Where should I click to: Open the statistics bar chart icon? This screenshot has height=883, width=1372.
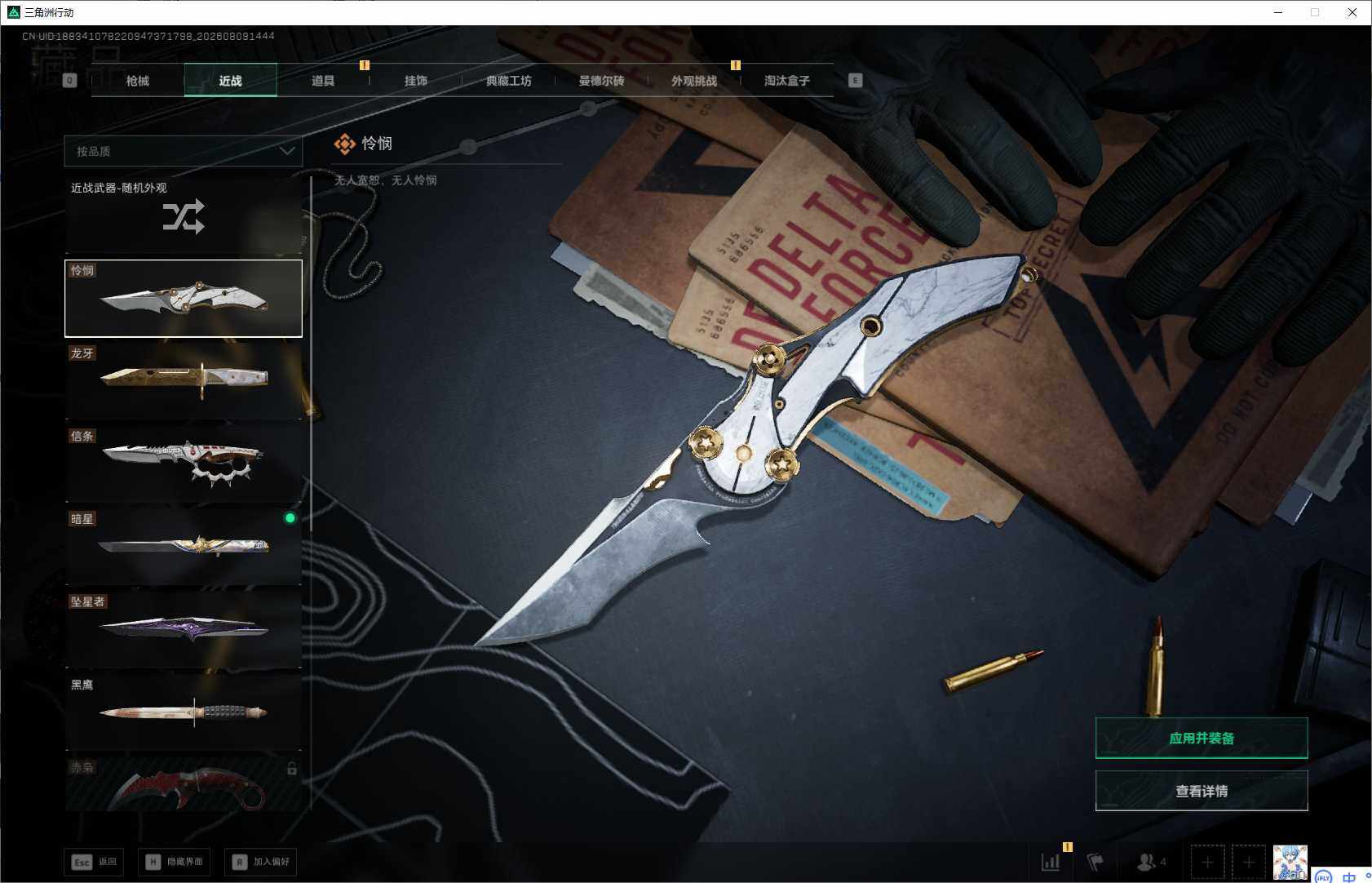1051,862
